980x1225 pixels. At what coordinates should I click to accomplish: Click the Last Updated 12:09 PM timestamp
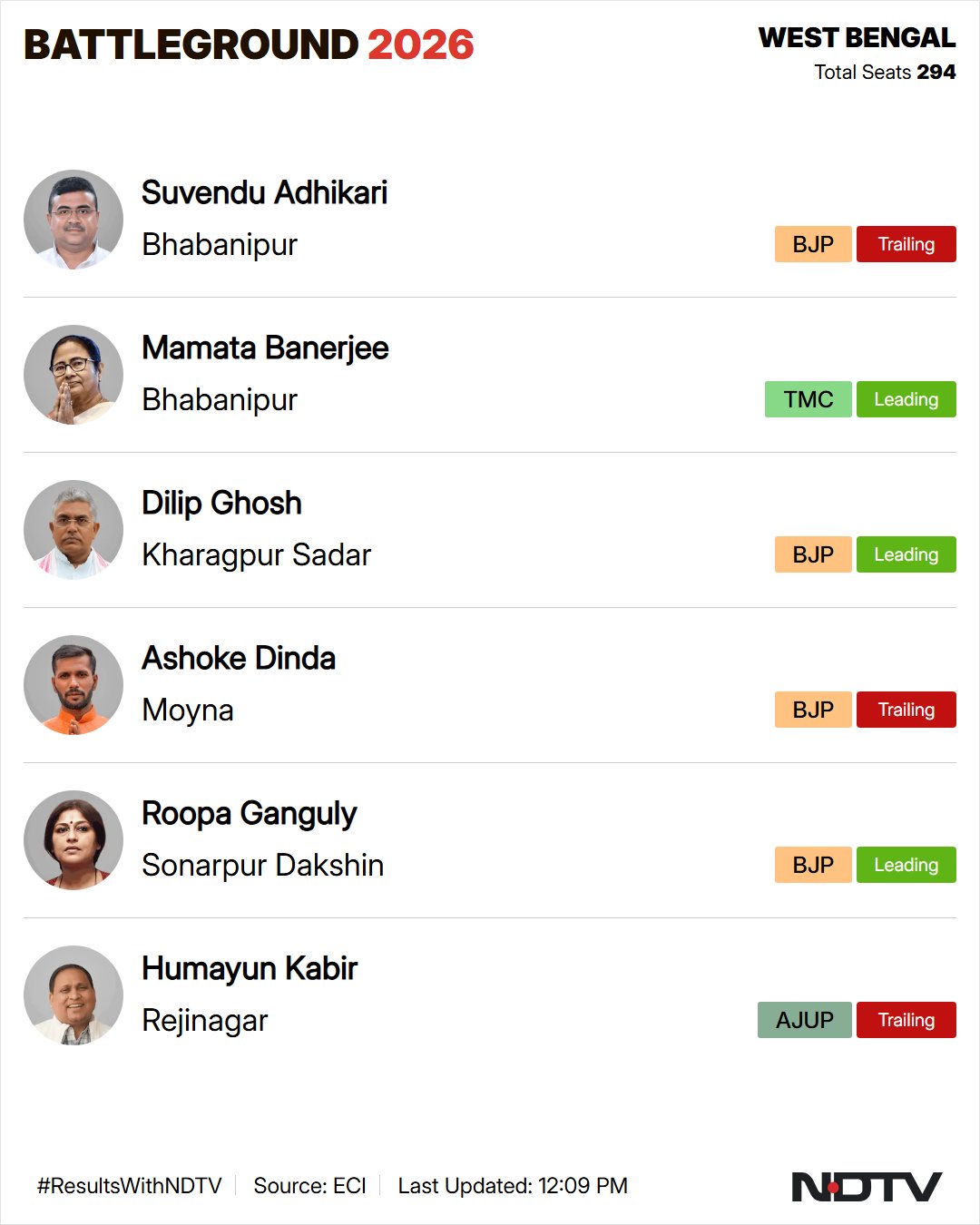[x=513, y=1186]
